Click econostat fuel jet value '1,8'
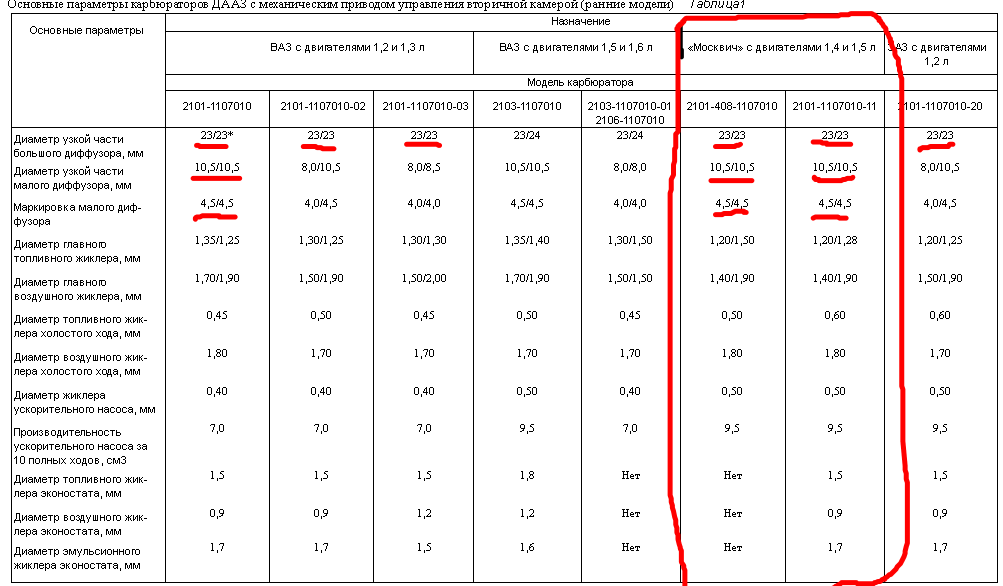Screen dimensions: 1003x586 coord(526,475)
